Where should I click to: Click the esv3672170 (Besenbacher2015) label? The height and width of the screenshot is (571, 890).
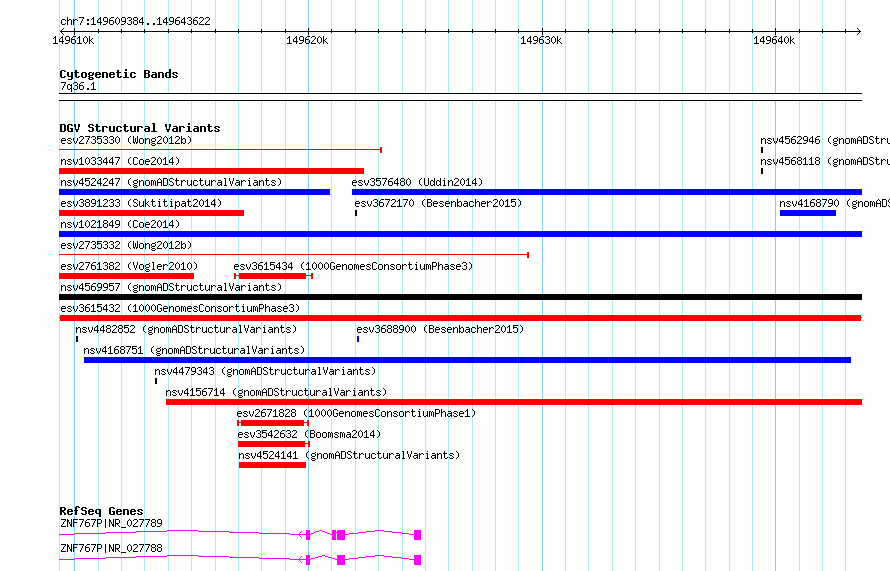(x=438, y=203)
